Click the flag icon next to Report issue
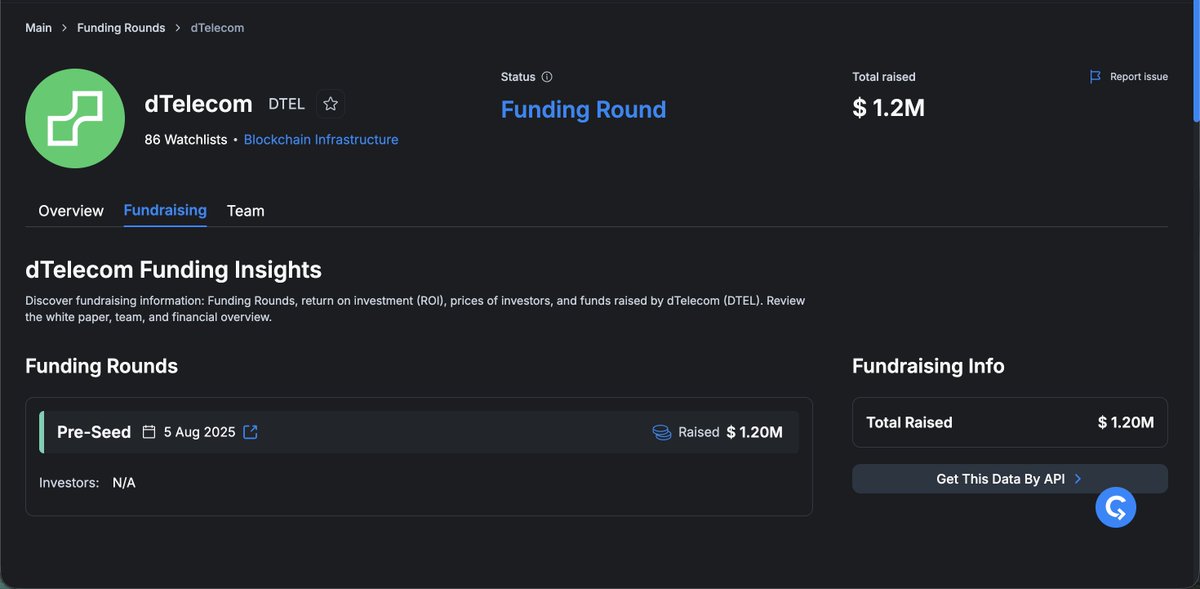The height and width of the screenshot is (589, 1200). (1093, 76)
